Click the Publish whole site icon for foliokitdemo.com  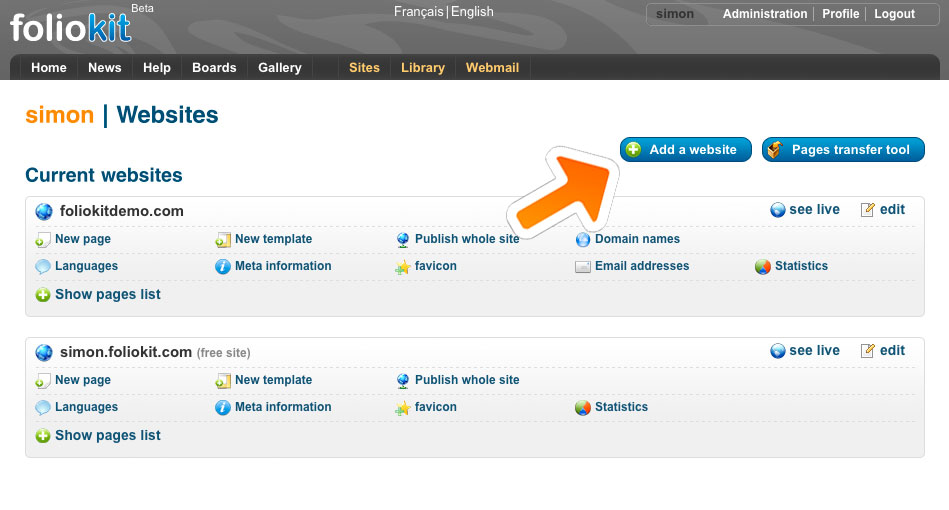[402, 240]
